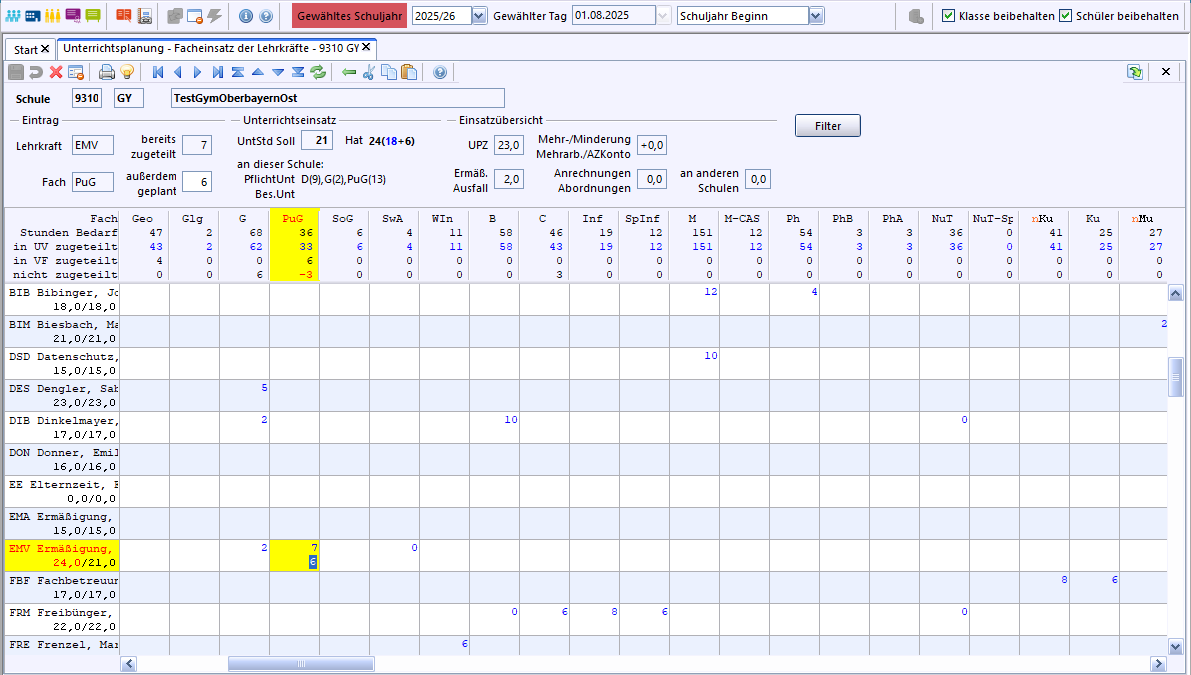This screenshot has height=675, width=1191.
Task: Click the light bulb hint icon
Action: tap(127, 72)
